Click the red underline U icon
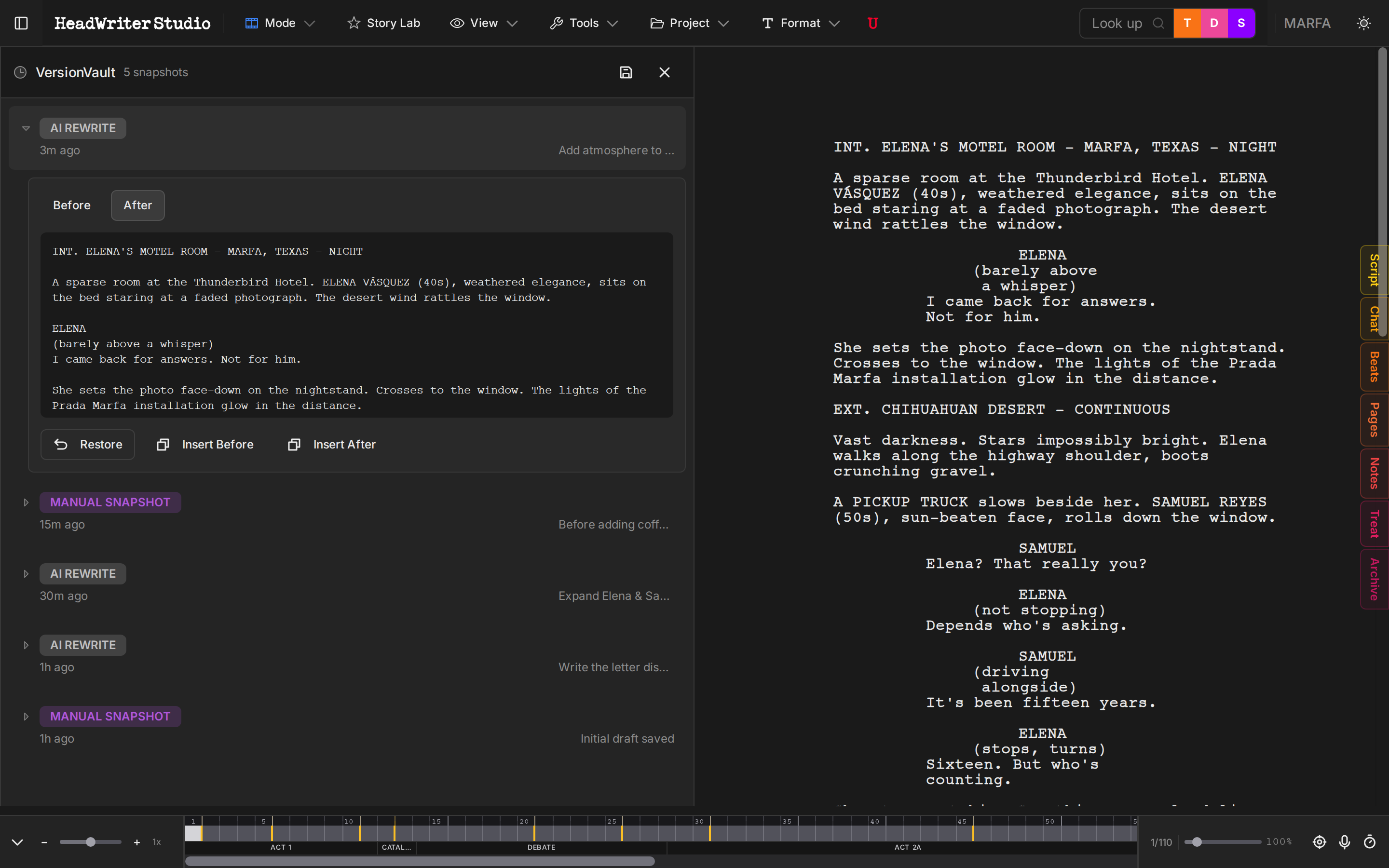Screen dimensions: 1389x868 coord(872,23)
